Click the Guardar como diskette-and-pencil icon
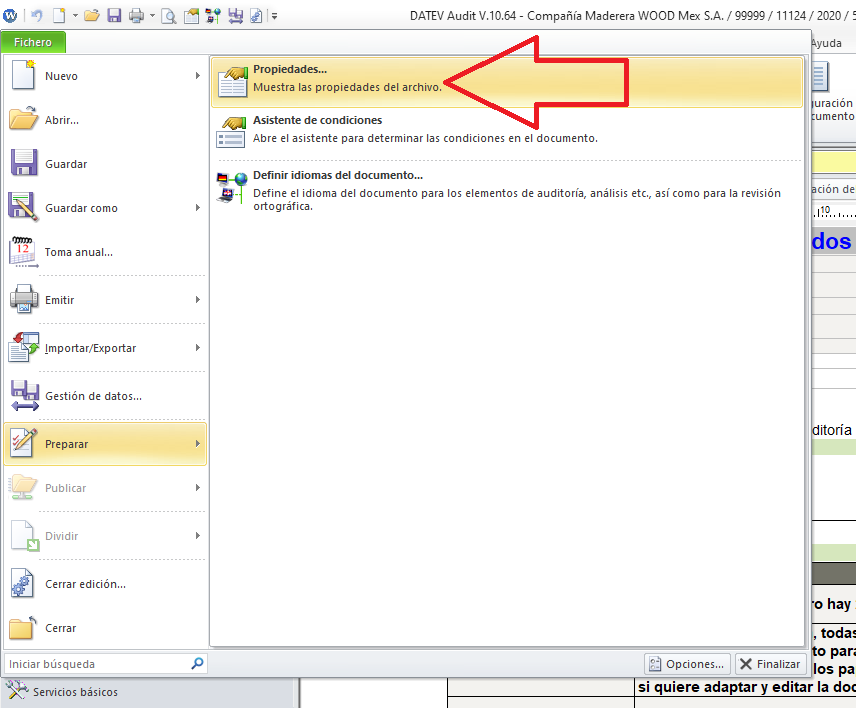Viewport: 856px width, 708px height. (23, 207)
